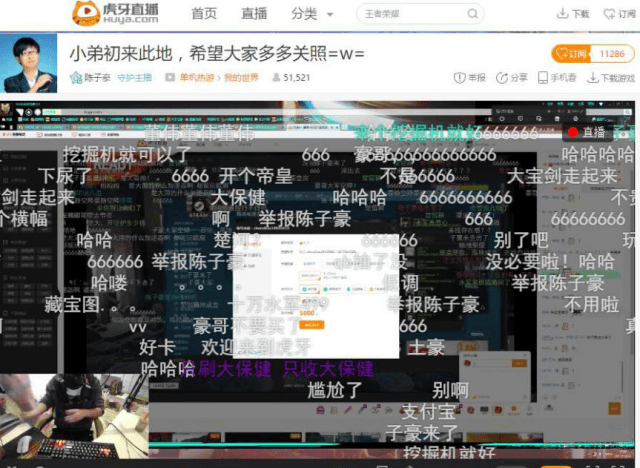
Task: Click the red 直播 live indicator
Action: (x=587, y=132)
